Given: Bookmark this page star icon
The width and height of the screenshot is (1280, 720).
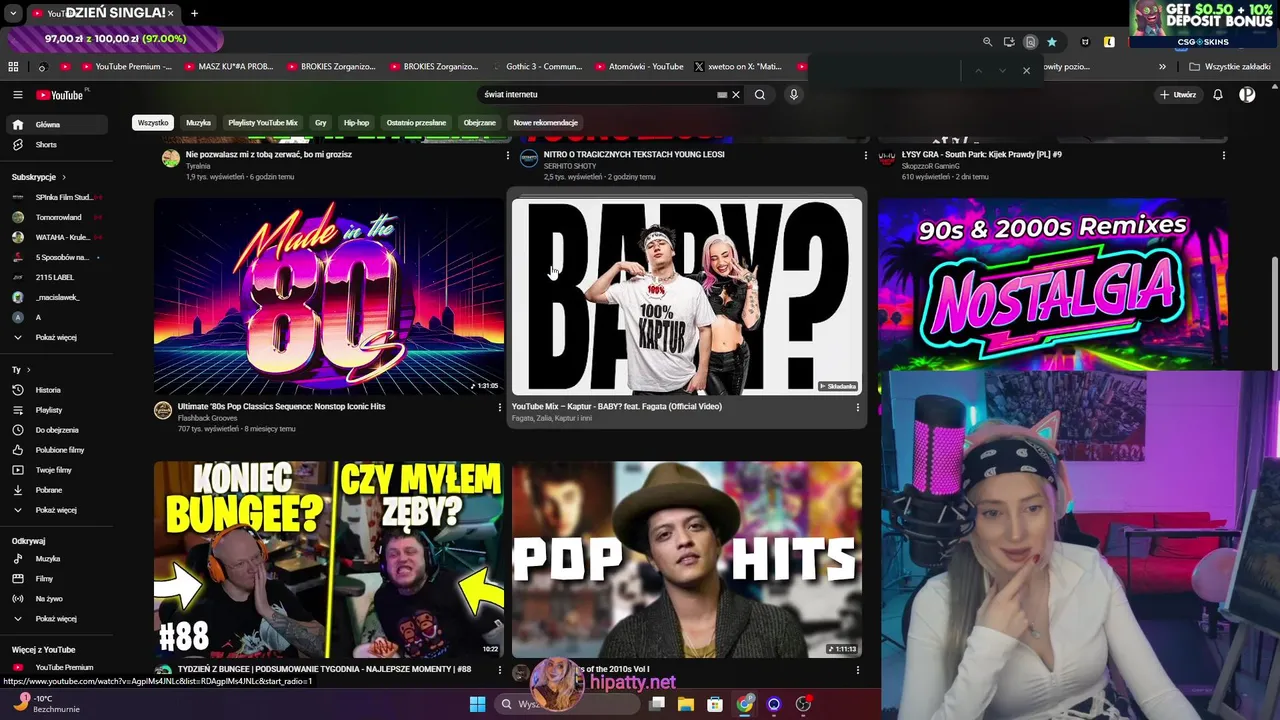Looking at the screenshot, I should (1052, 42).
